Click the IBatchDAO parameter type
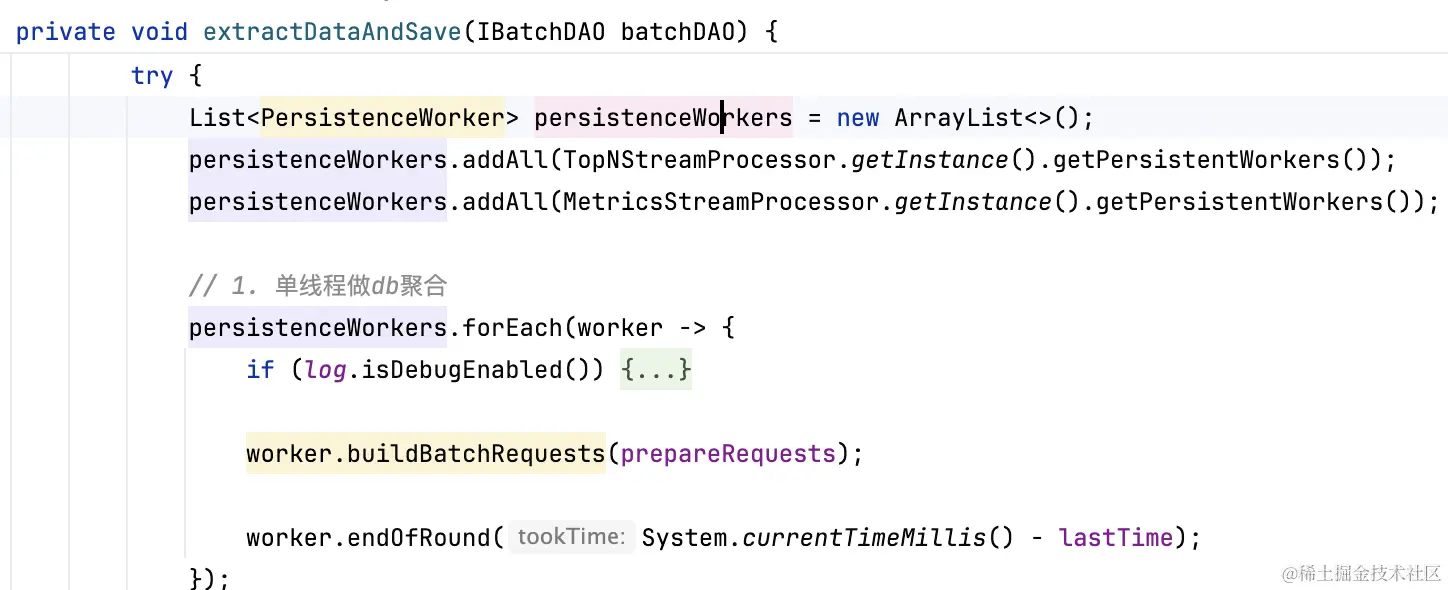The height and width of the screenshot is (590, 1448). [x=541, y=32]
